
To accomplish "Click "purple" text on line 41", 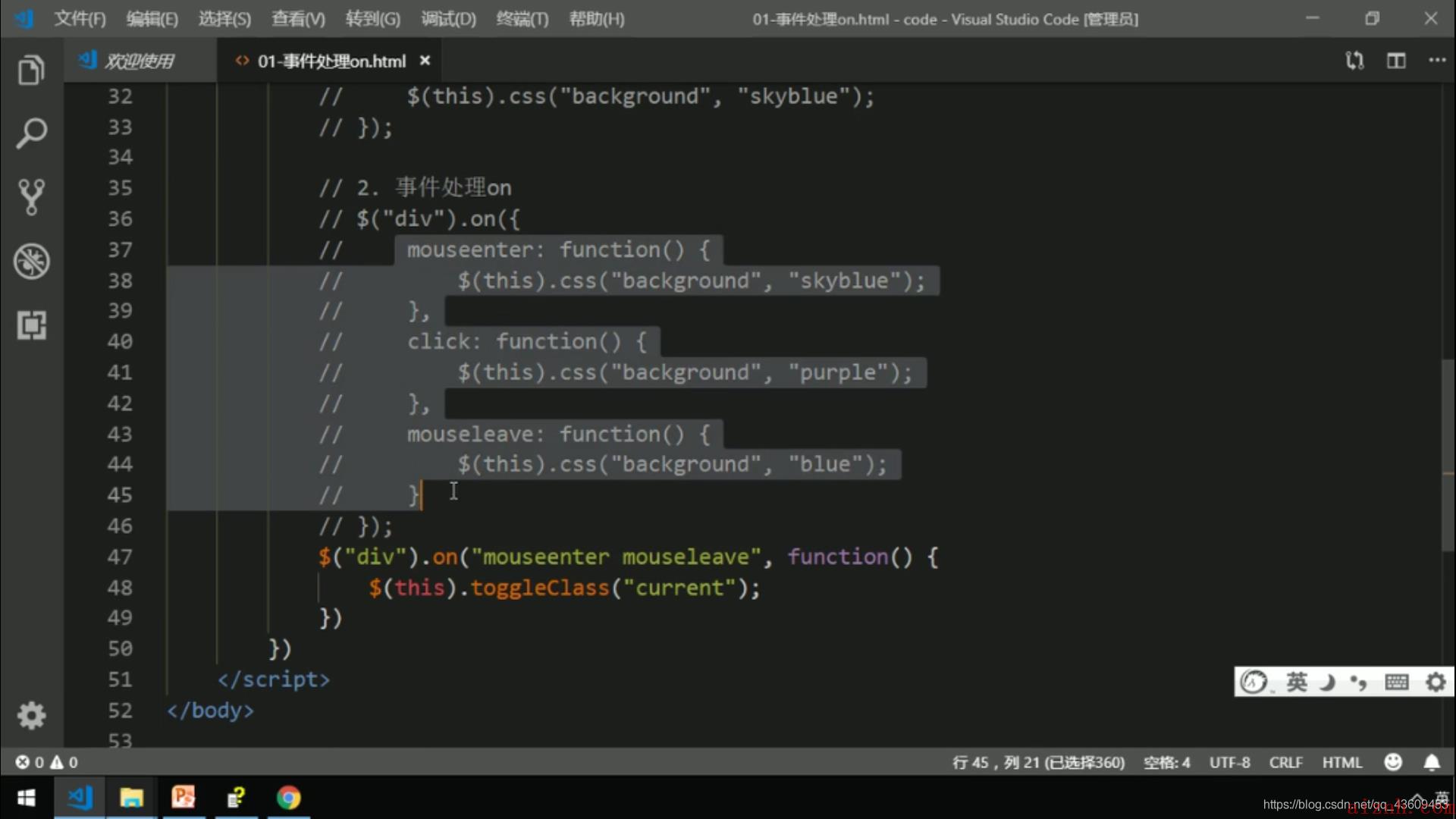I will (x=837, y=372).
